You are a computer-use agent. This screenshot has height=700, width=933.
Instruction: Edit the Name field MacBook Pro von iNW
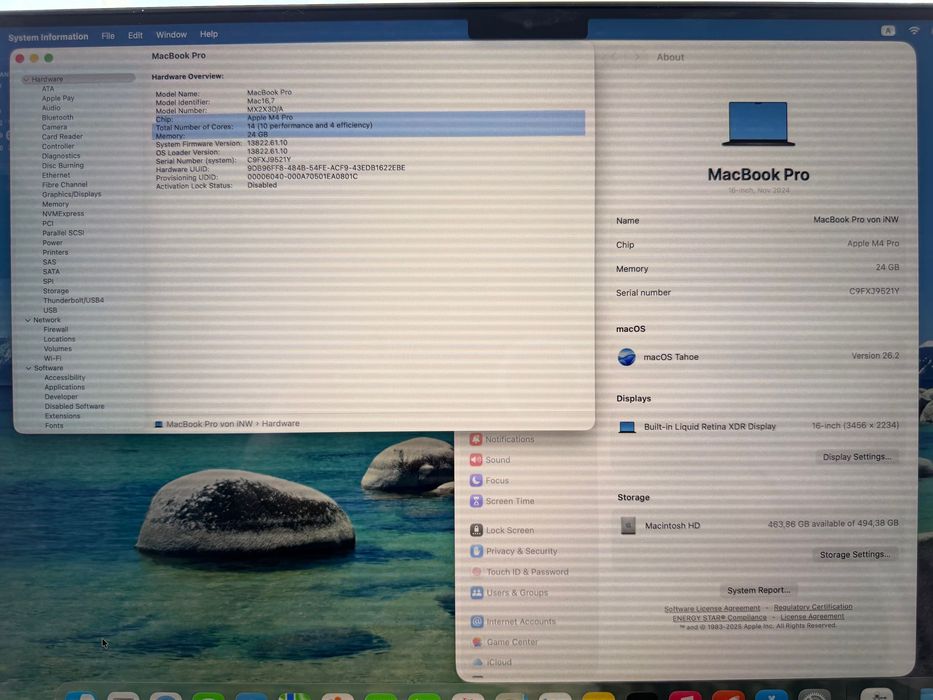[x=856, y=220]
